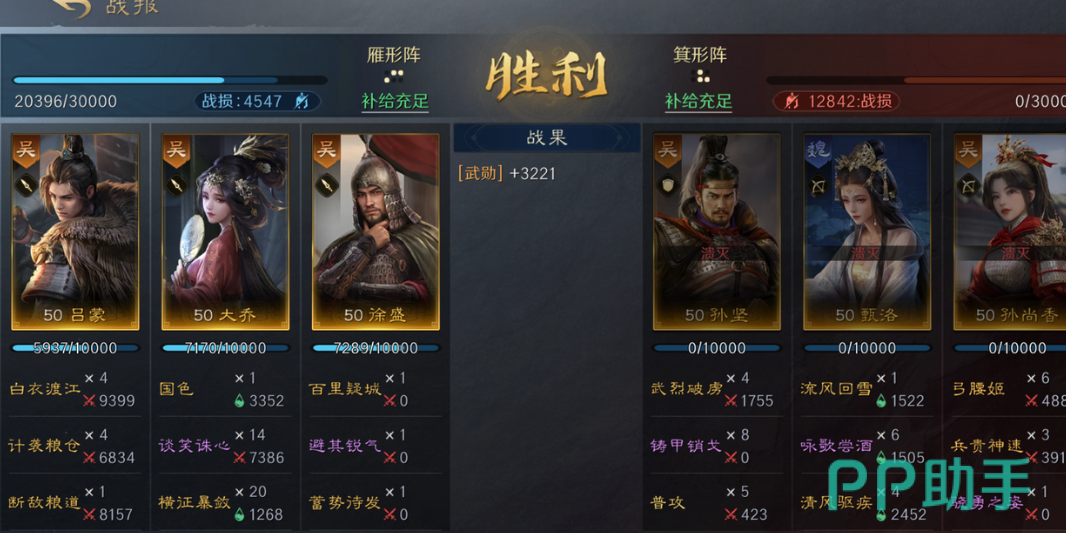The image size is (1066, 533).
Task: Click the 魏 faction badge on 甄洛's card
Action: pos(818,150)
